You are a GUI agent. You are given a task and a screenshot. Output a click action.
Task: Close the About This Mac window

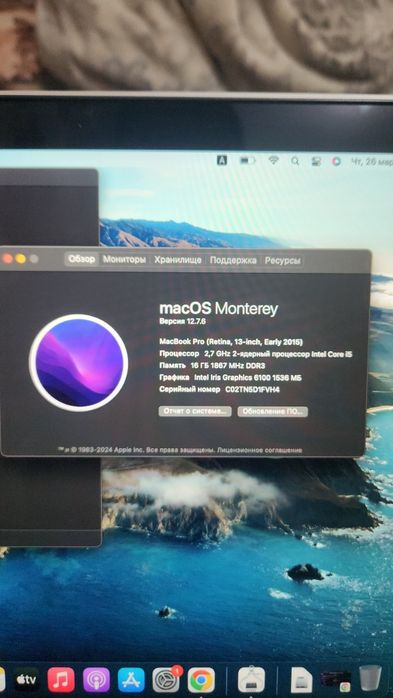8,259
